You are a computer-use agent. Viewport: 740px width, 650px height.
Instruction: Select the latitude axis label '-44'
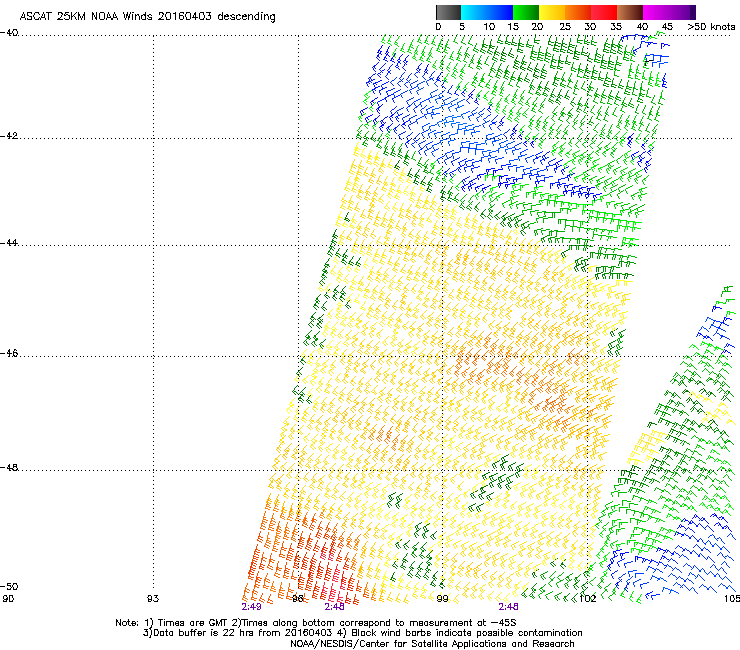pos(9,243)
